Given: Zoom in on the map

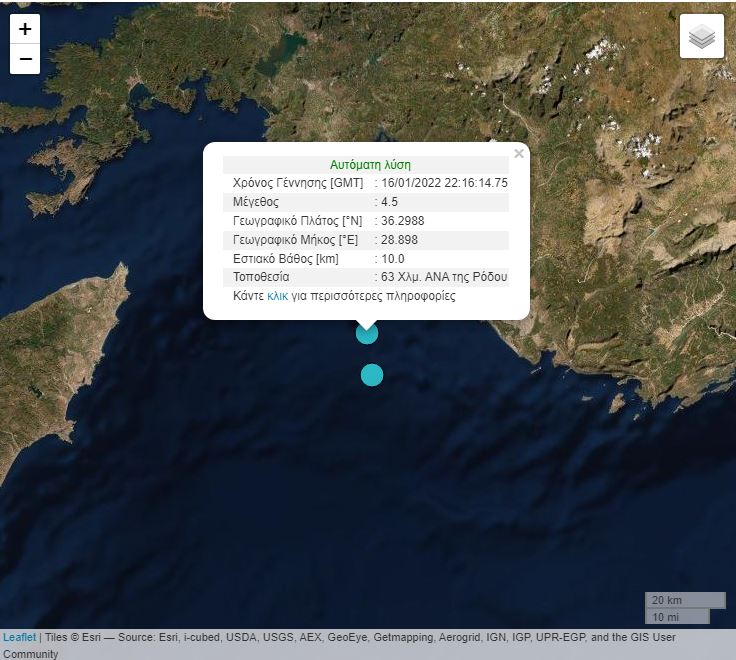Looking at the screenshot, I should (x=25, y=29).
